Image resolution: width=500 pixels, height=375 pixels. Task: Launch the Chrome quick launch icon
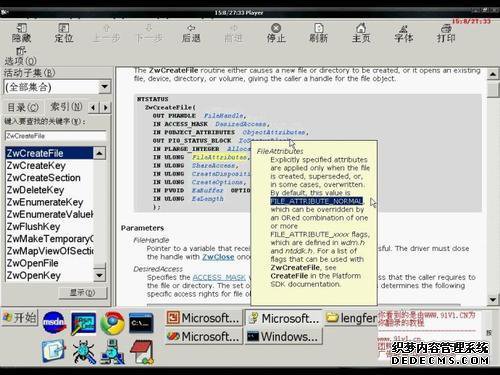112,323
